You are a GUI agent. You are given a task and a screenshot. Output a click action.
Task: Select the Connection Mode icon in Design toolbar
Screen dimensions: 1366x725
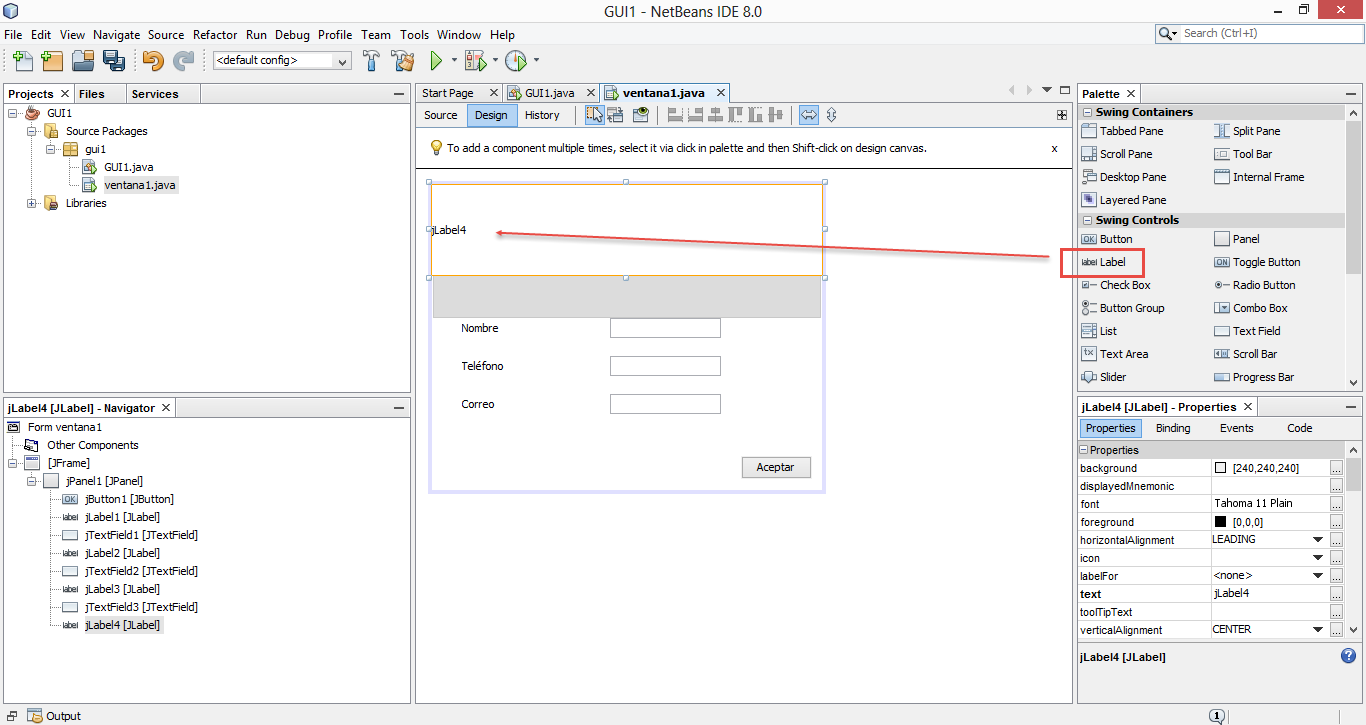point(615,115)
